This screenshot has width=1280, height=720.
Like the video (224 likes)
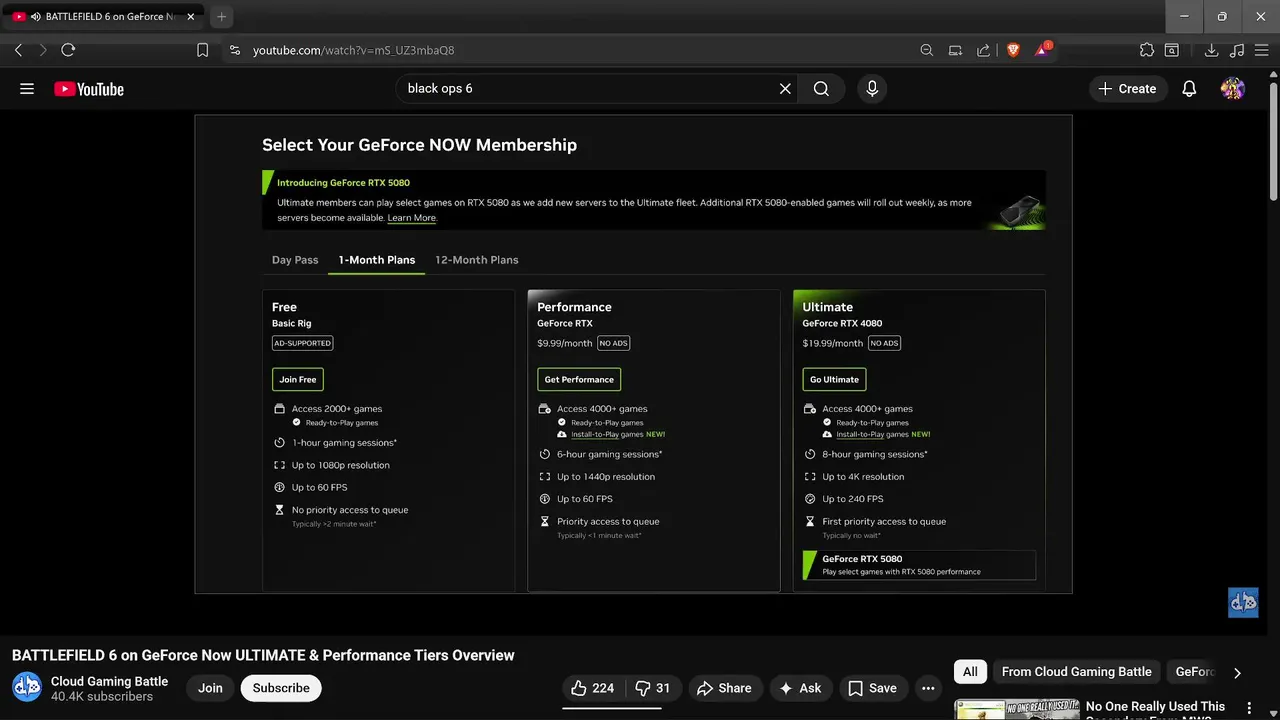[x=591, y=688]
